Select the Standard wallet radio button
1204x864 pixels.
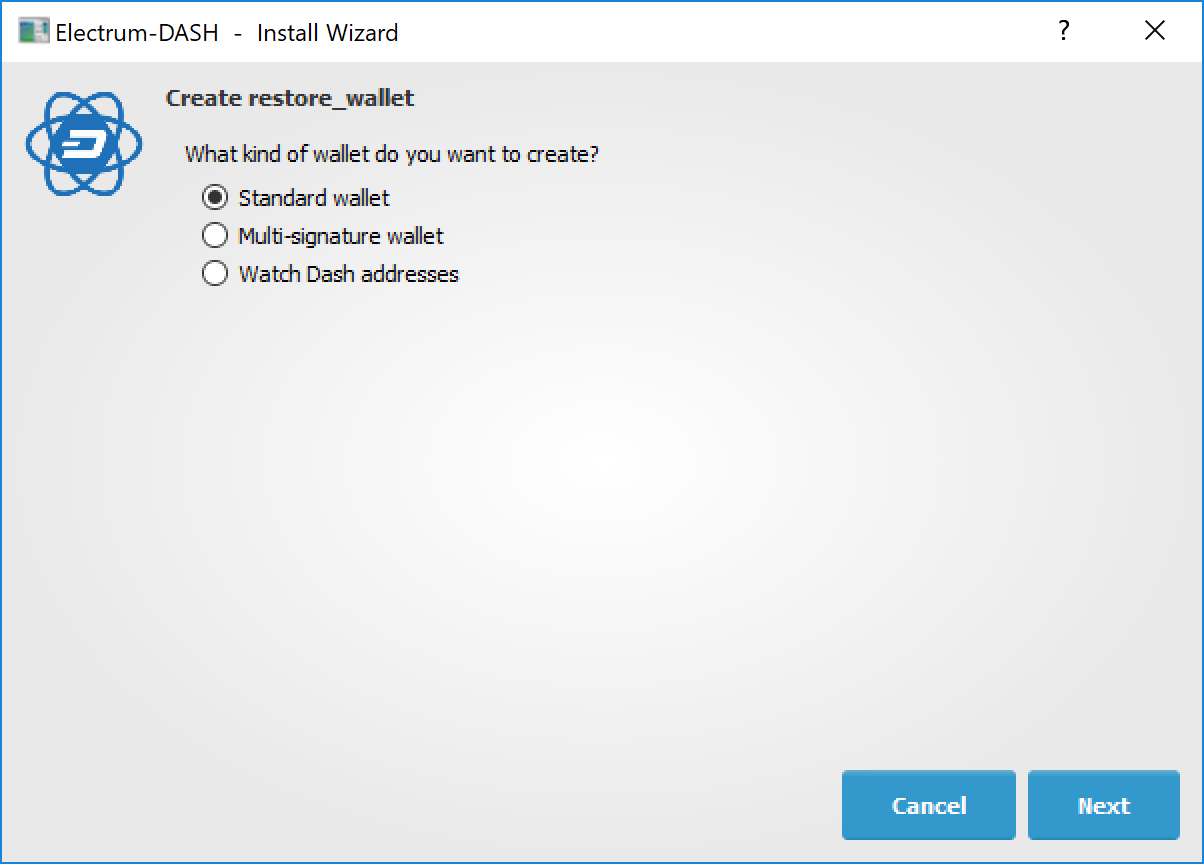[215, 198]
